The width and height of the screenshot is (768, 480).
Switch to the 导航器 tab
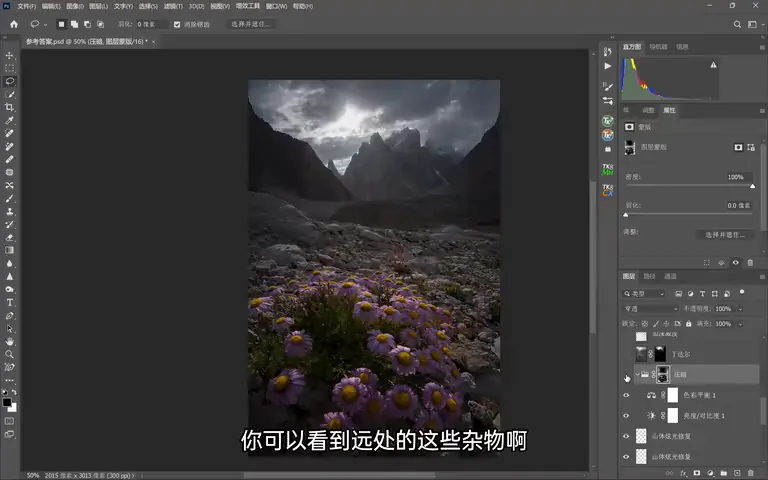(x=658, y=47)
